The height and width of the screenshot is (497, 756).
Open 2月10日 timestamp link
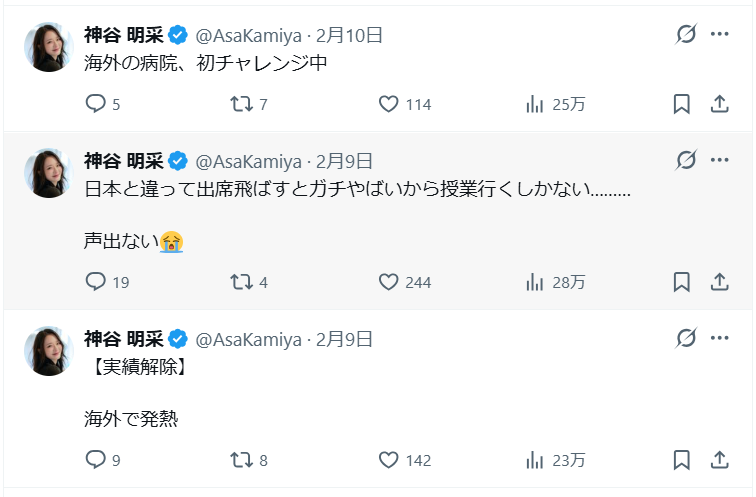click(x=349, y=35)
